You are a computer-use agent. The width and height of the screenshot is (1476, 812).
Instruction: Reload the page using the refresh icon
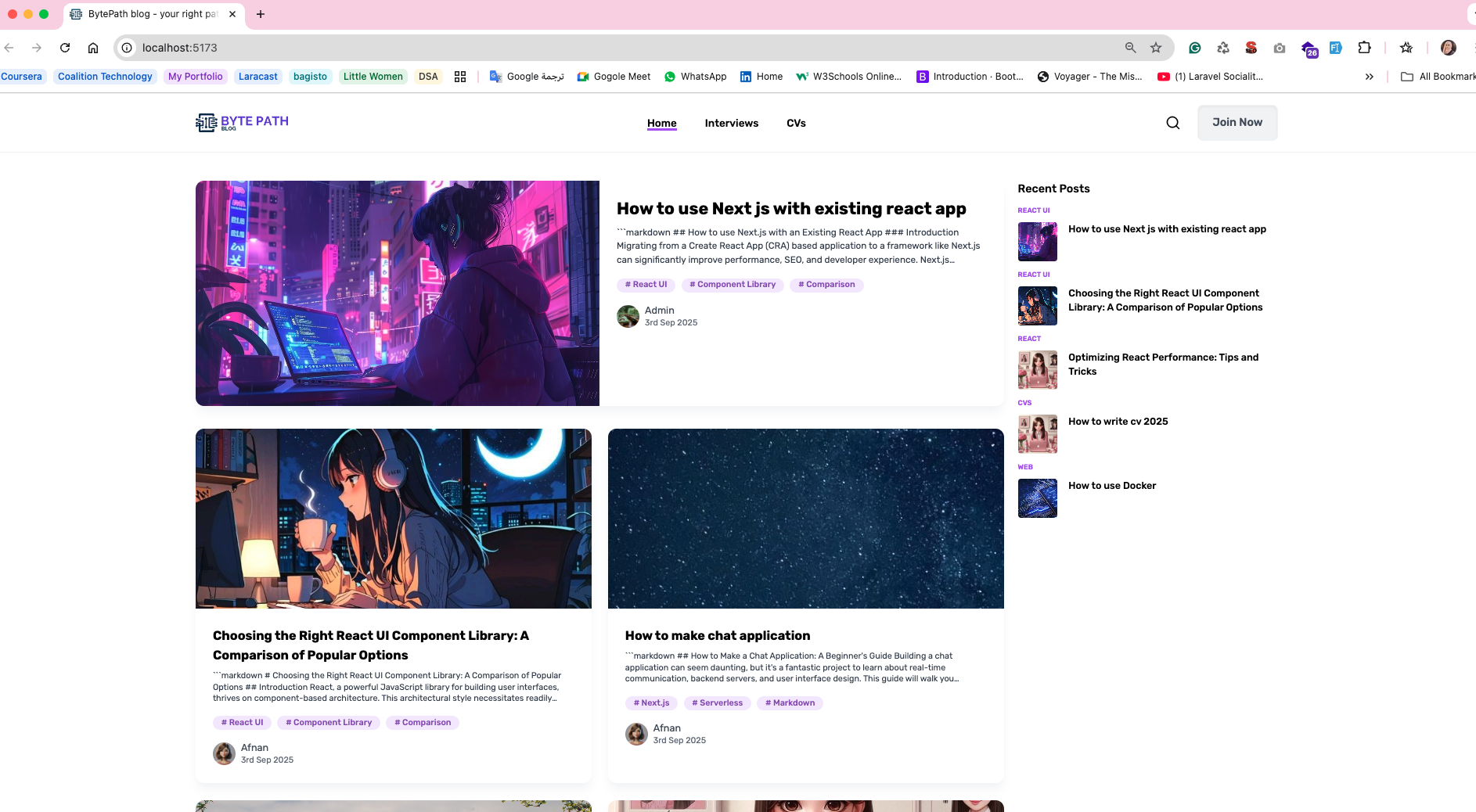tap(66, 48)
